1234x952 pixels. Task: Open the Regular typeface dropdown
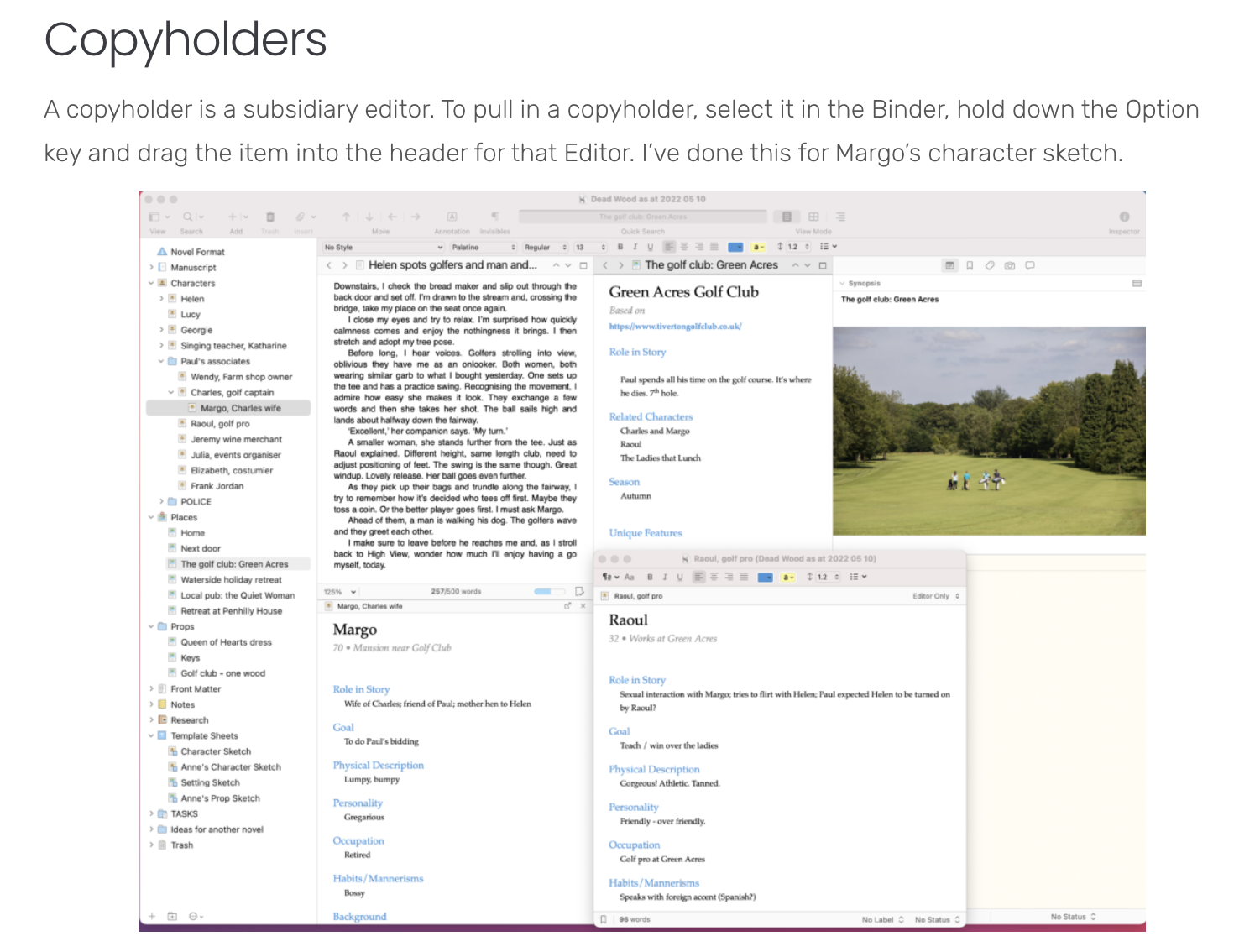tap(546, 247)
